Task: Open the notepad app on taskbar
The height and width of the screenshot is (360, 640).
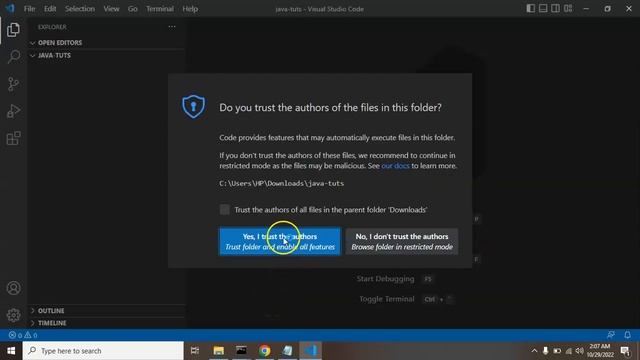Action: (287, 351)
